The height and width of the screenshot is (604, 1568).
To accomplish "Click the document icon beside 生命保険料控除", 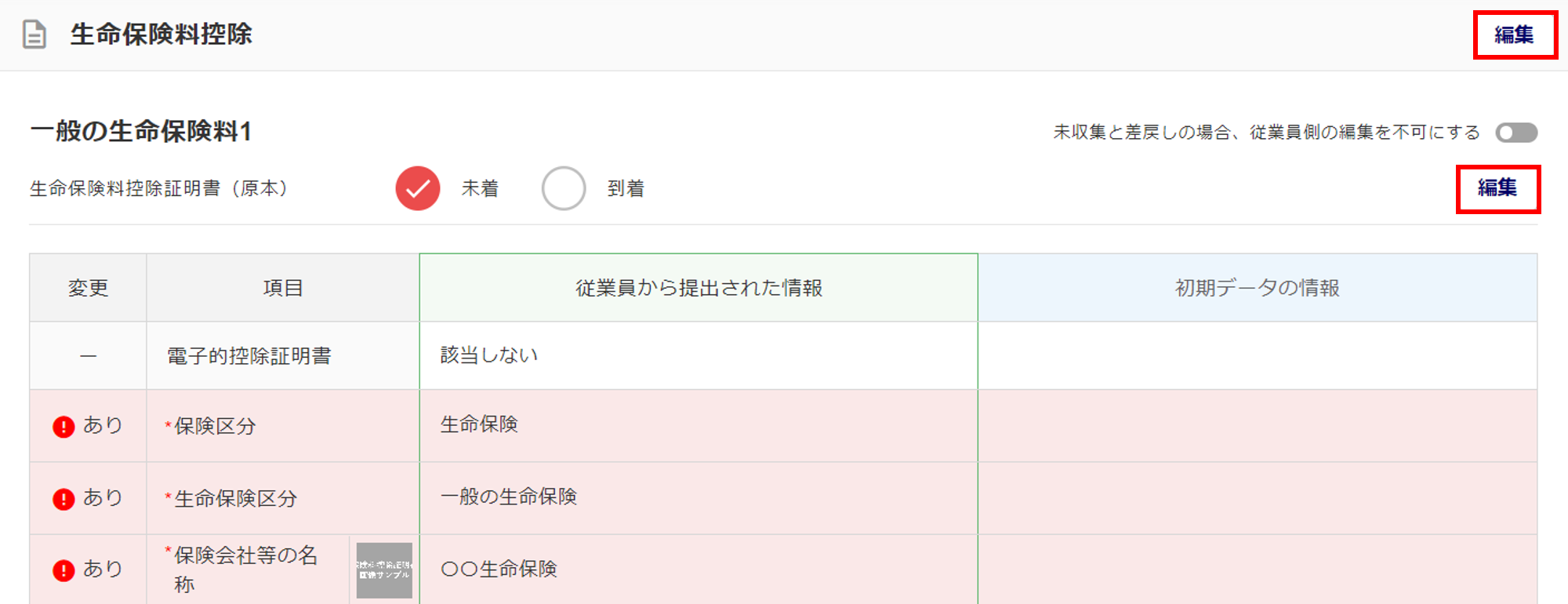I will tap(34, 35).
